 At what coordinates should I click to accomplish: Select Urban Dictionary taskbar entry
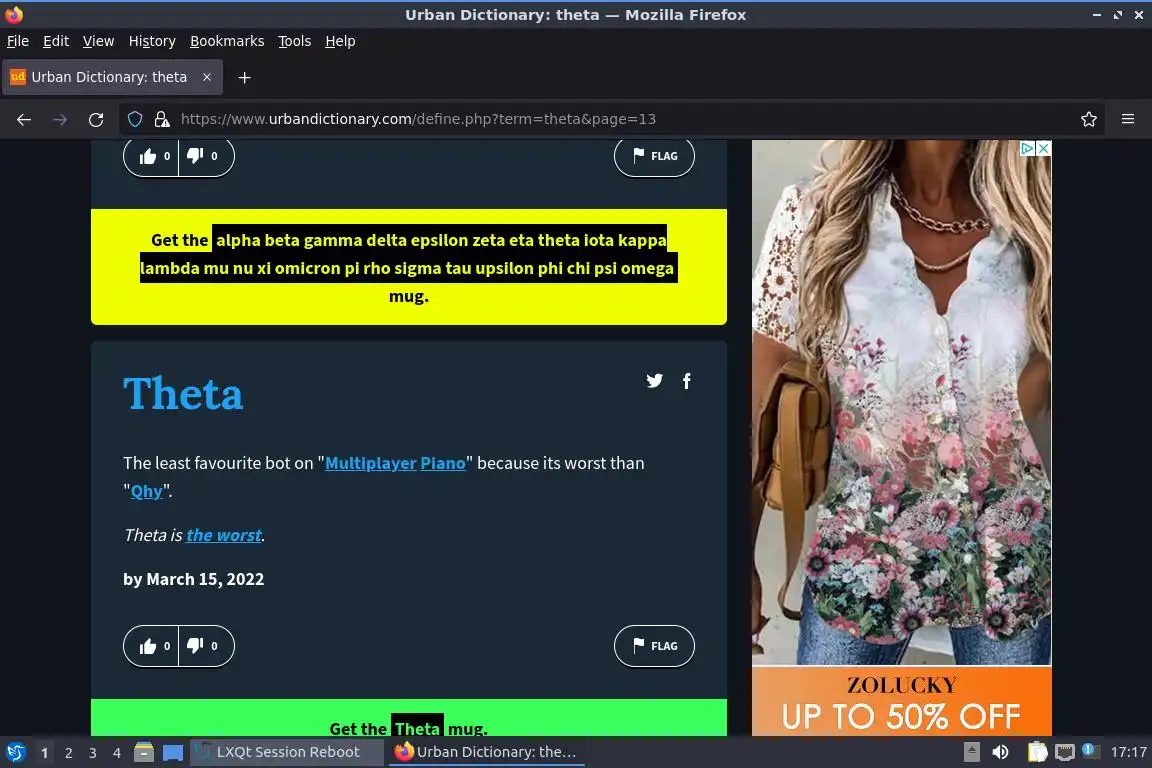(486, 752)
